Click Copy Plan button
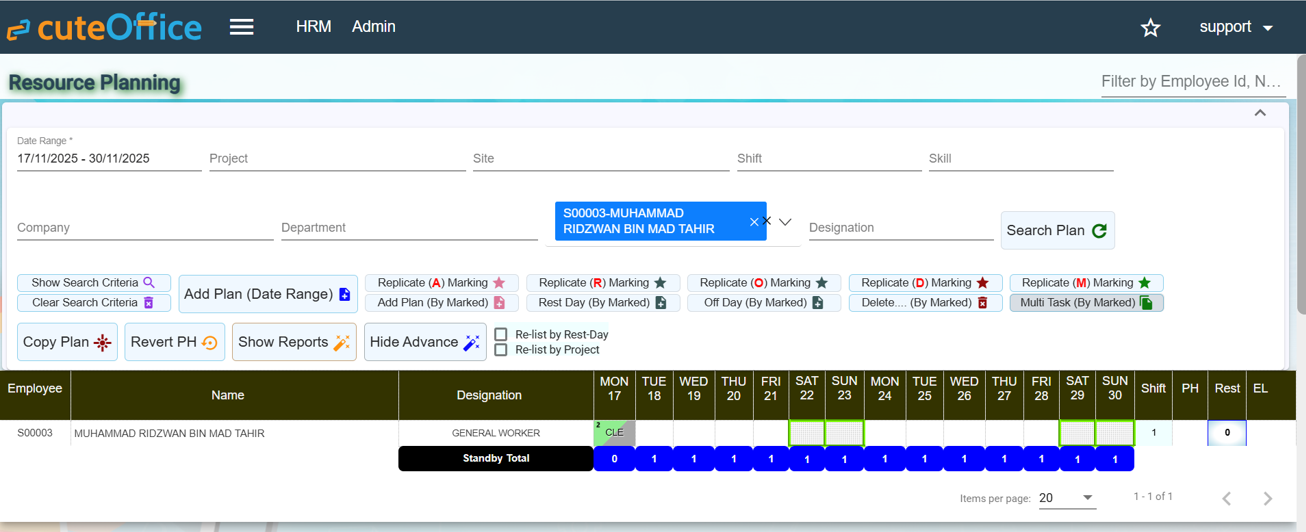The height and width of the screenshot is (532, 1306). coord(67,342)
